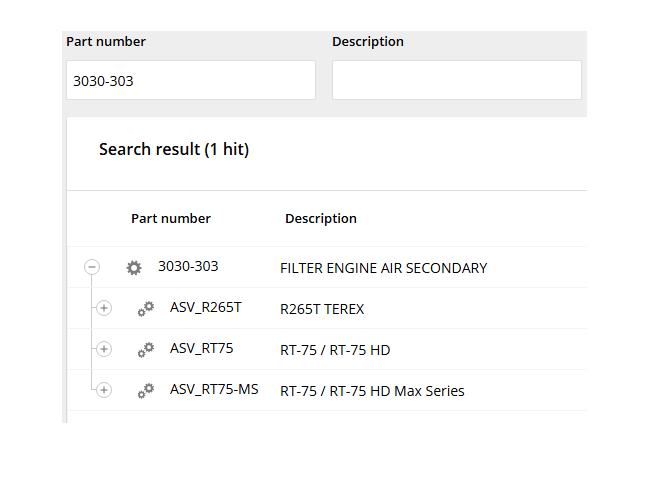Click the gears icon next to ASV_RT75
This screenshot has height=488, width=651.
click(x=146, y=349)
